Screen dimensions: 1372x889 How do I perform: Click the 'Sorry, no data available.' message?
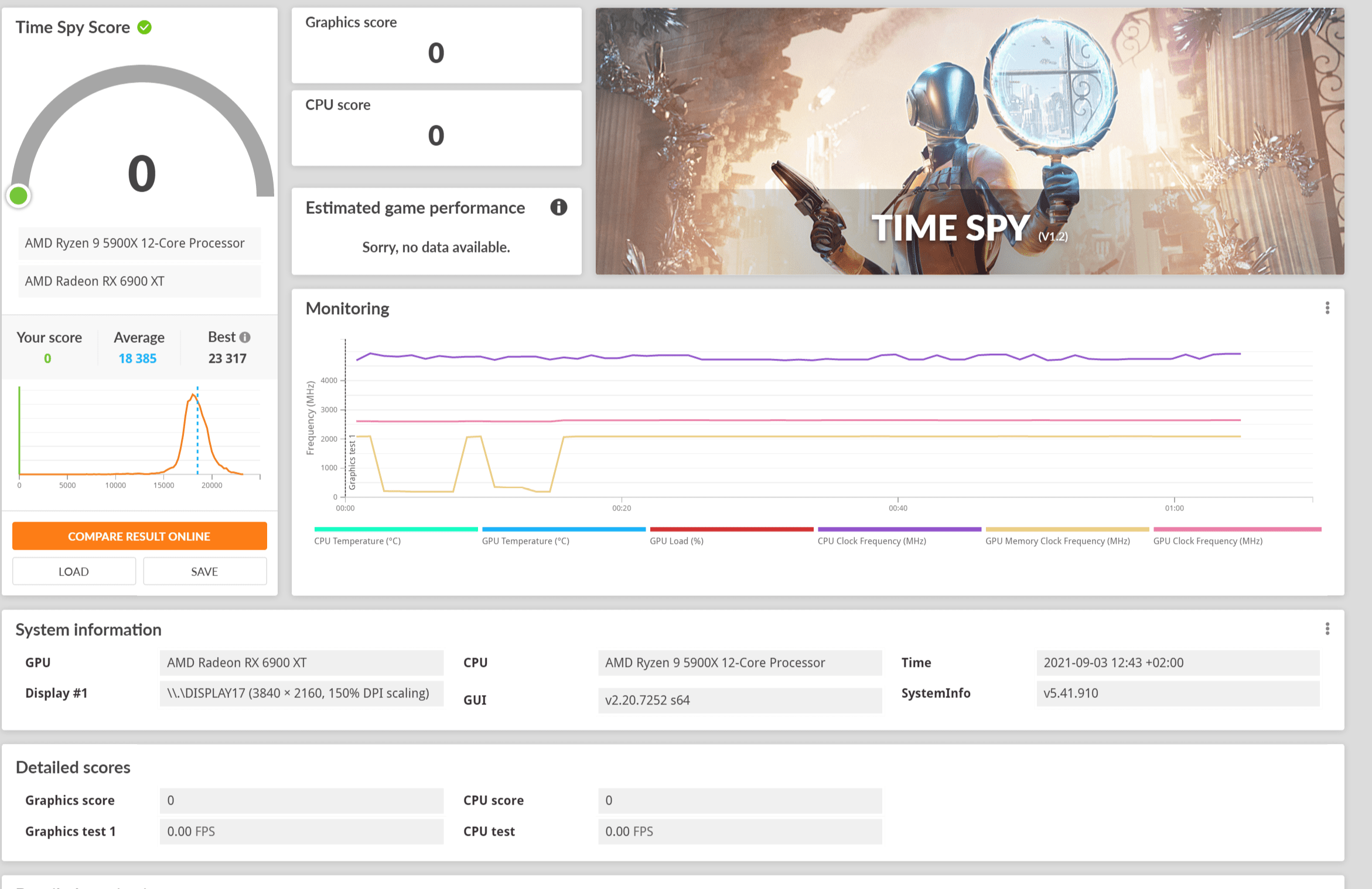pyautogui.click(x=436, y=247)
